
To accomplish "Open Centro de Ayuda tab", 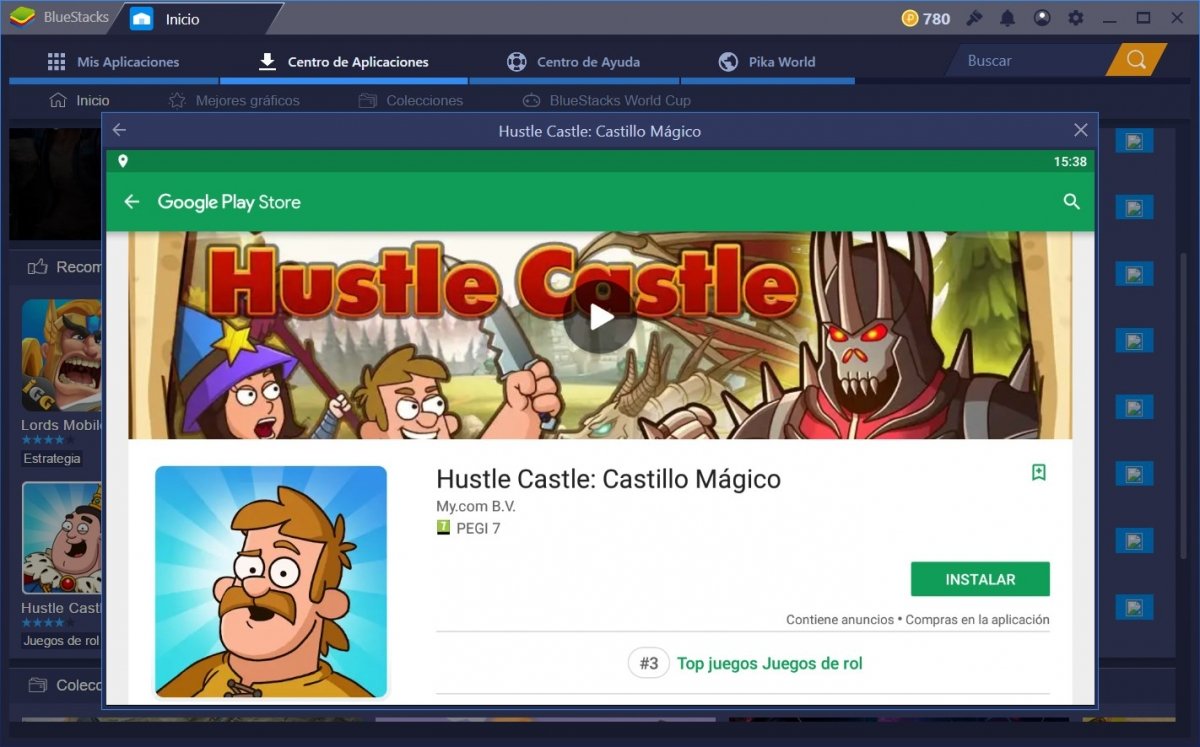I will [573, 62].
